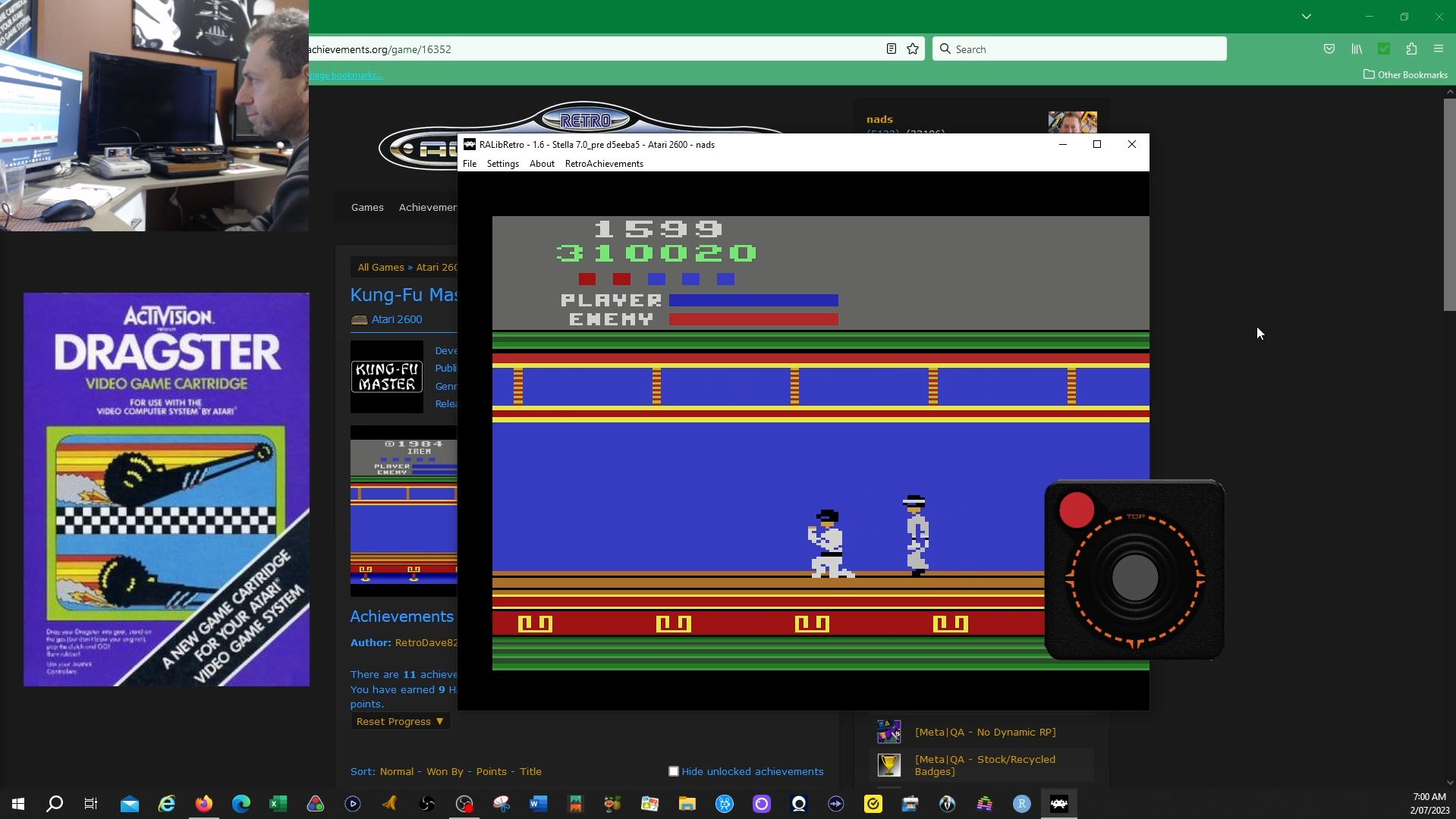1456x819 pixels.
Task: Click the 310020 score in game
Action: 656,253
